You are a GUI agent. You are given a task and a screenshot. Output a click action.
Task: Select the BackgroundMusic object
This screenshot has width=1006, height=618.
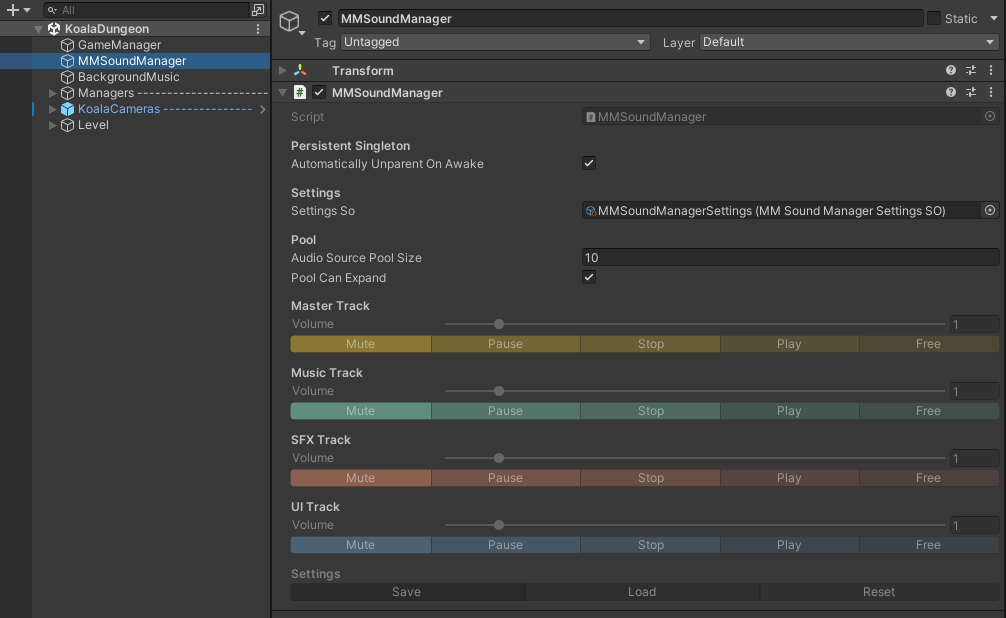click(x=128, y=77)
